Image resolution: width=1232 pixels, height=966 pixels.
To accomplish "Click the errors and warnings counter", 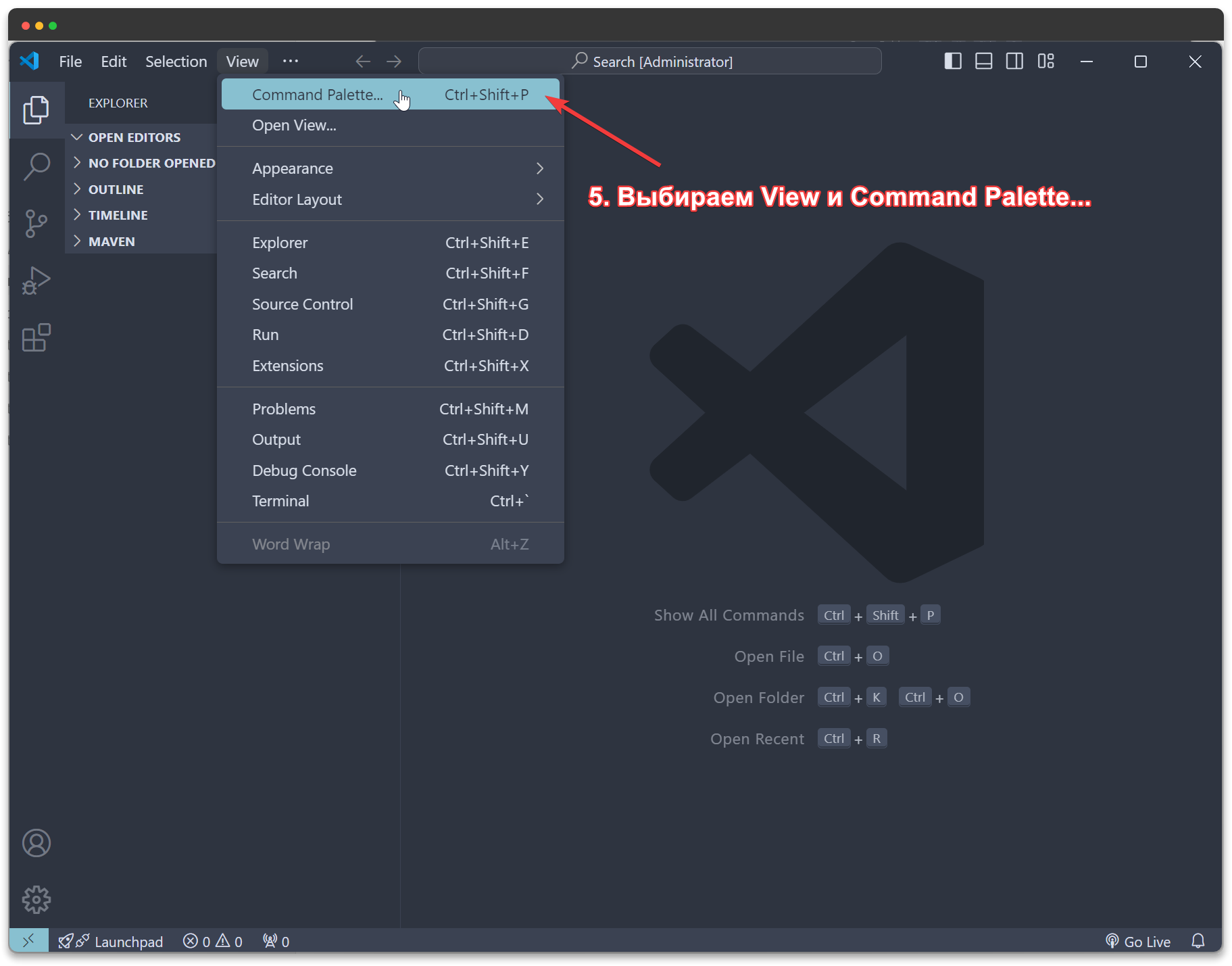I will [x=212, y=941].
